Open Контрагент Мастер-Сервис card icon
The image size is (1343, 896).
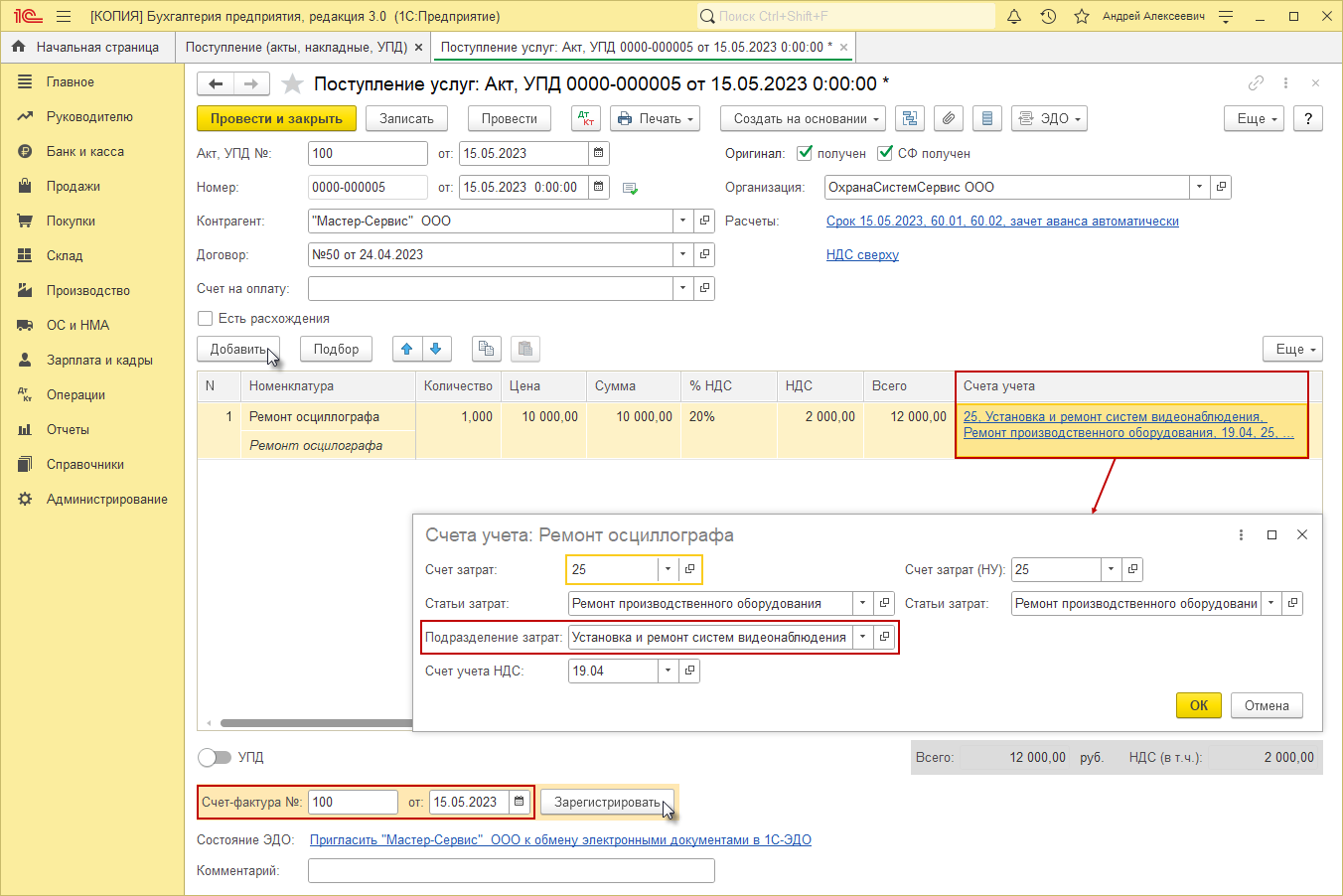(x=704, y=221)
